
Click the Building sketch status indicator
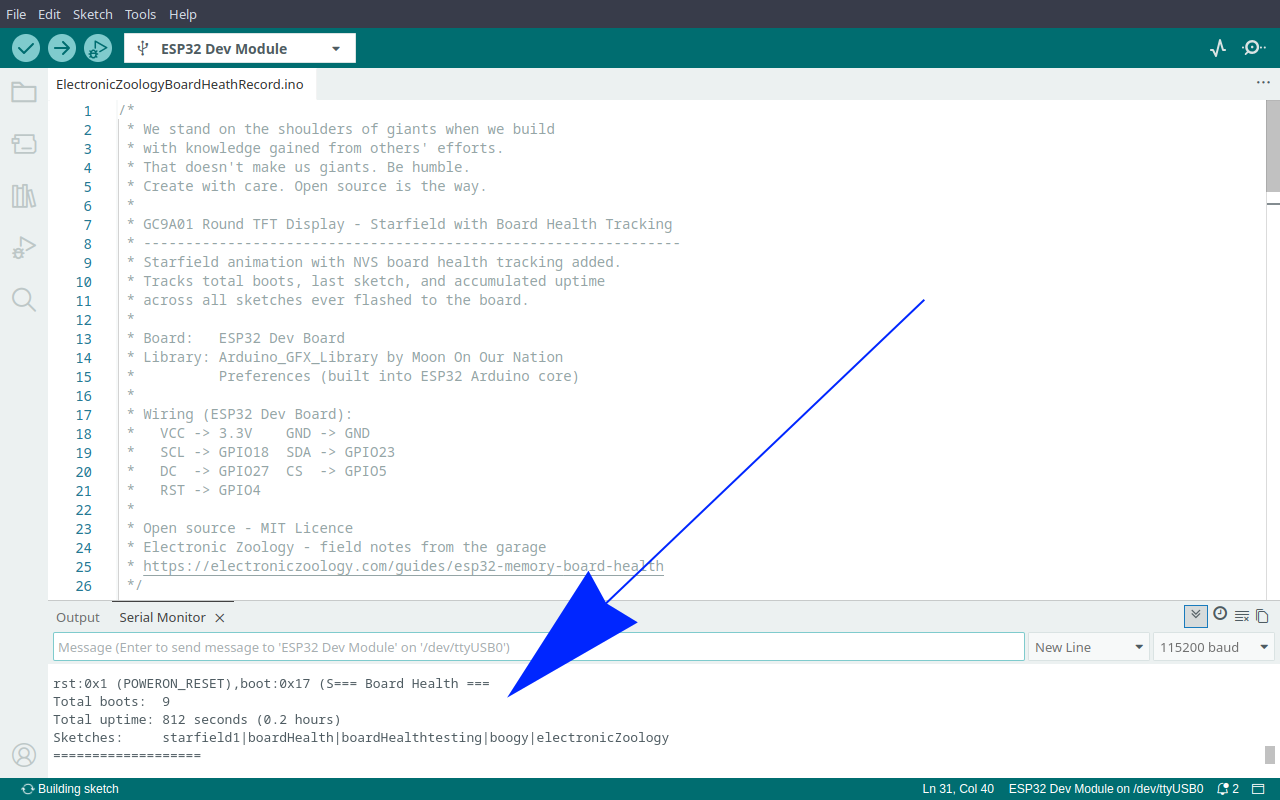(70, 789)
